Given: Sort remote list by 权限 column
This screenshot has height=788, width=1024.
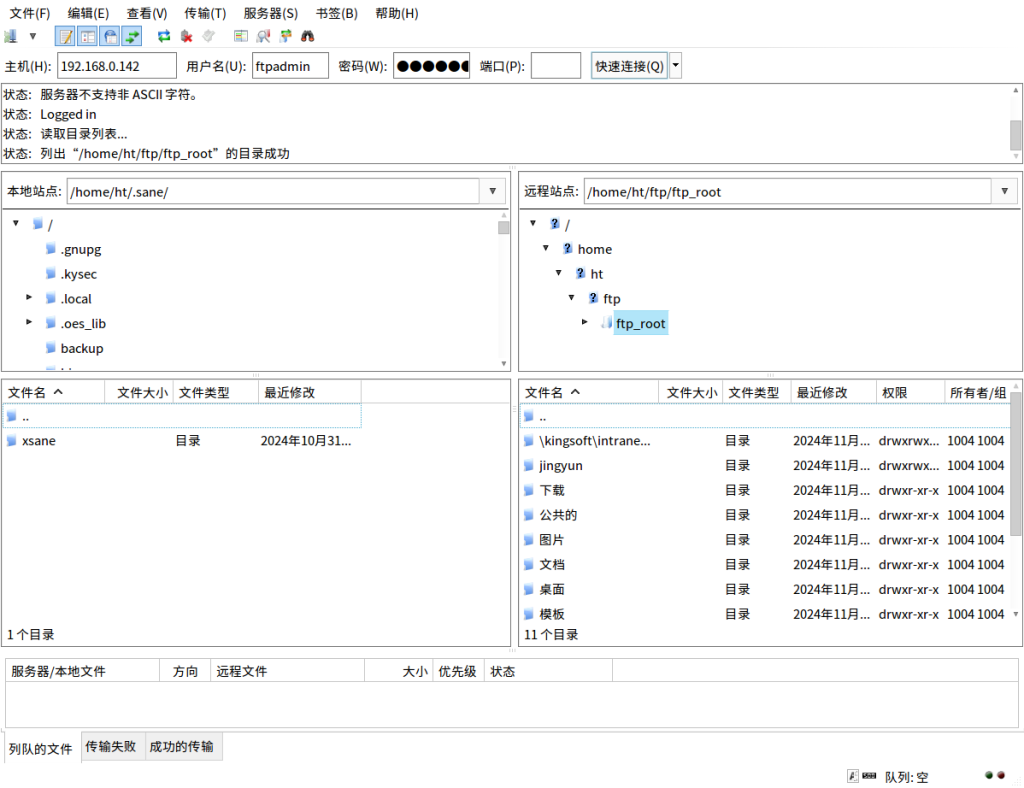Looking at the screenshot, I should (x=910, y=392).
